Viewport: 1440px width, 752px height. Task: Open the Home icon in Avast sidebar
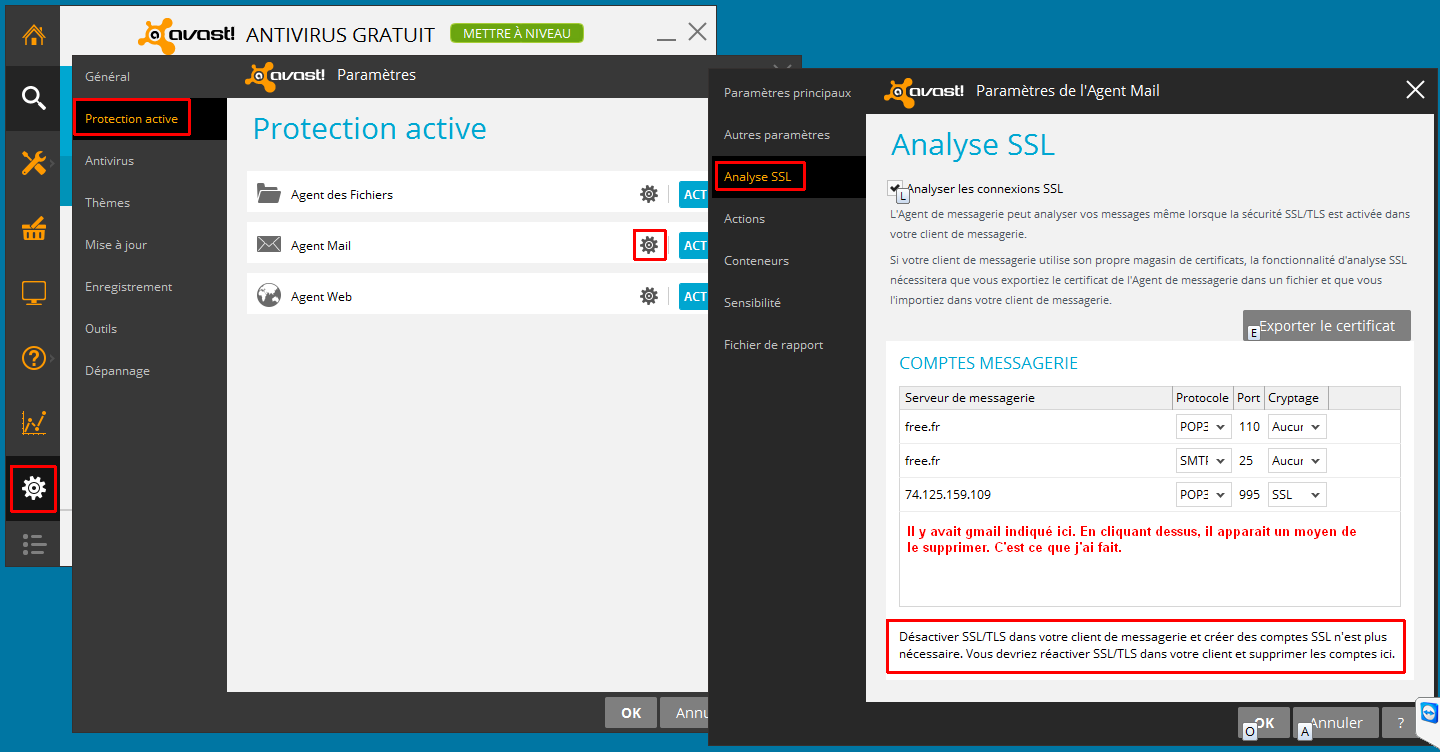pos(33,36)
